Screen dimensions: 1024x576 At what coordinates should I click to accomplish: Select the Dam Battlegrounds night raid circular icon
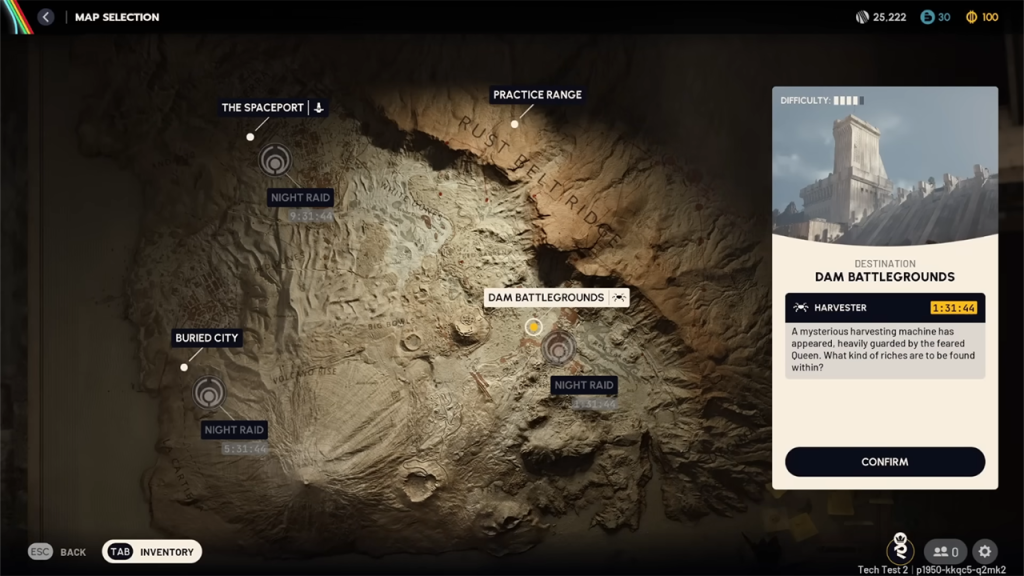[558, 348]
